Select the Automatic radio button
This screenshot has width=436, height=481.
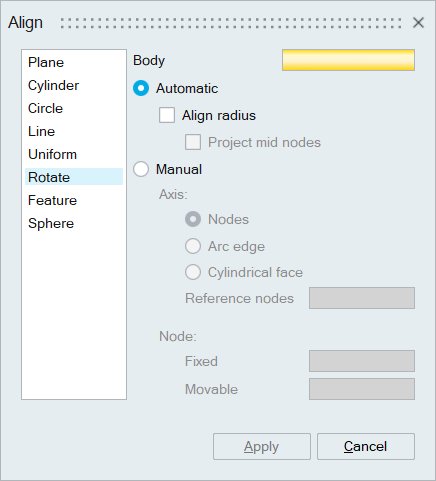(141, 88)
